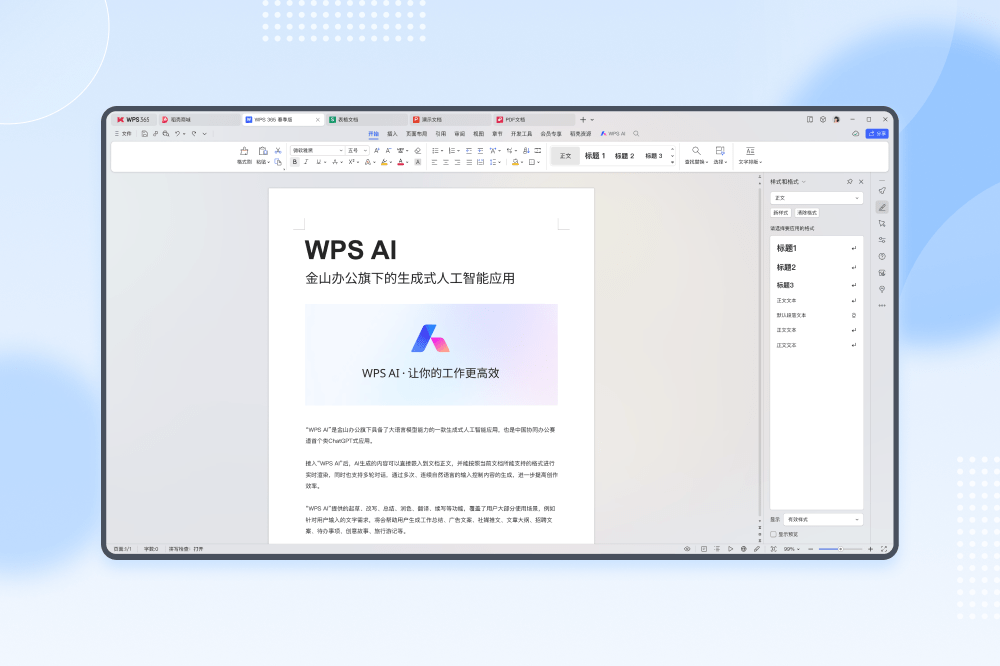This screenshot has height=666, width=1000.
Task: Enable the show preview checkbox in styles panel
Action: point(773,534)
